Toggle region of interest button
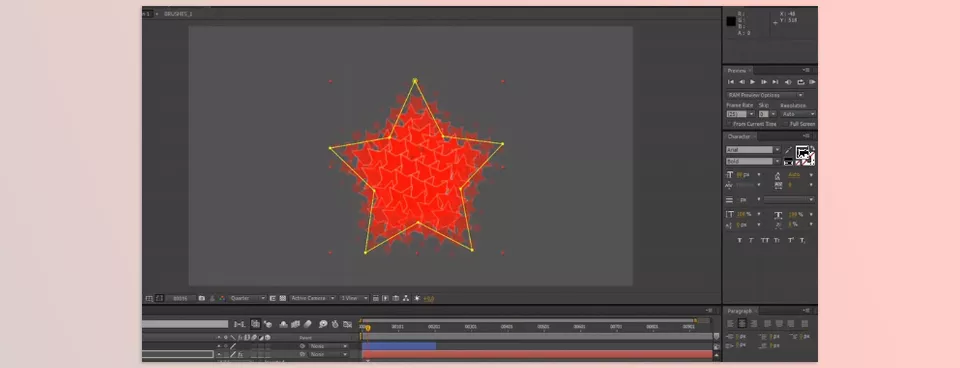This screenshot has height=368, width=960. (272, 298)
